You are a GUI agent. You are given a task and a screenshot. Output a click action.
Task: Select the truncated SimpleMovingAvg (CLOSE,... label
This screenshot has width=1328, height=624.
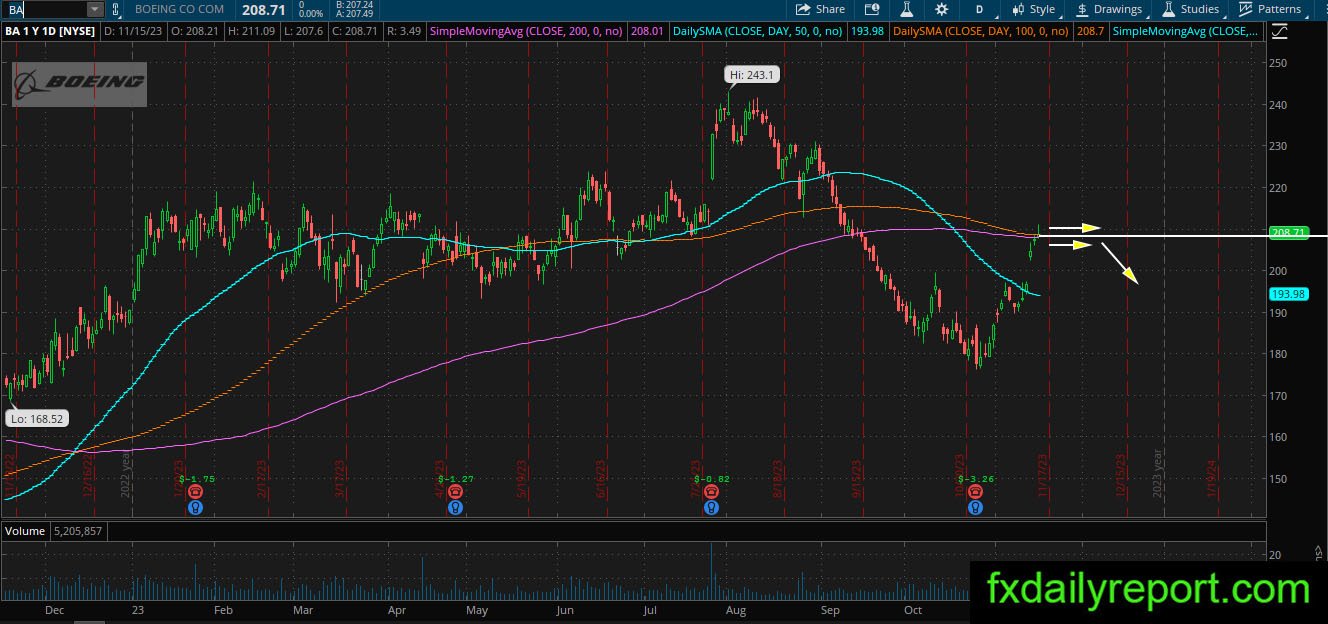1187,31
